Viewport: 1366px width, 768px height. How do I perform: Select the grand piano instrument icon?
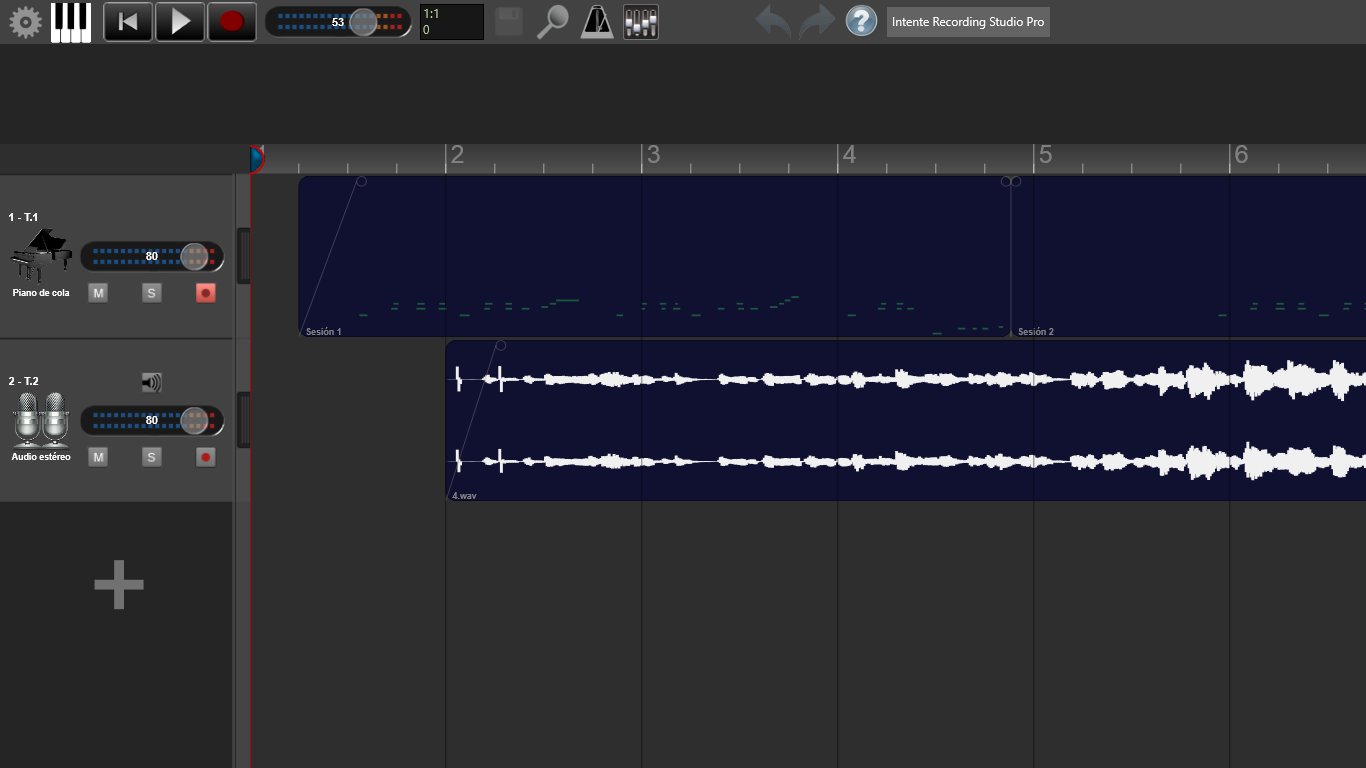tap(41, 255)
